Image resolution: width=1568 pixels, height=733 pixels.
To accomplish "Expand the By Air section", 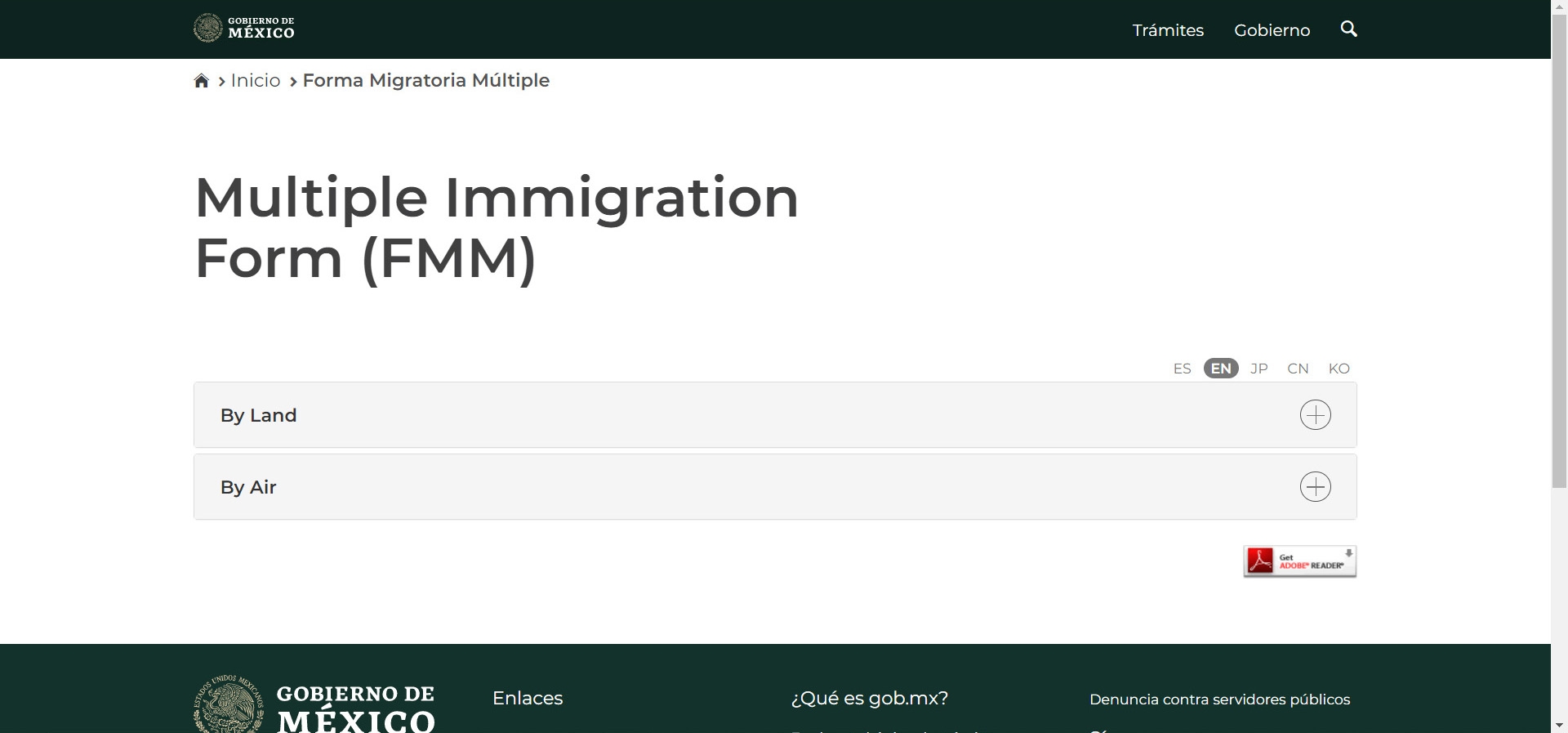I will (x=248, y=487).
